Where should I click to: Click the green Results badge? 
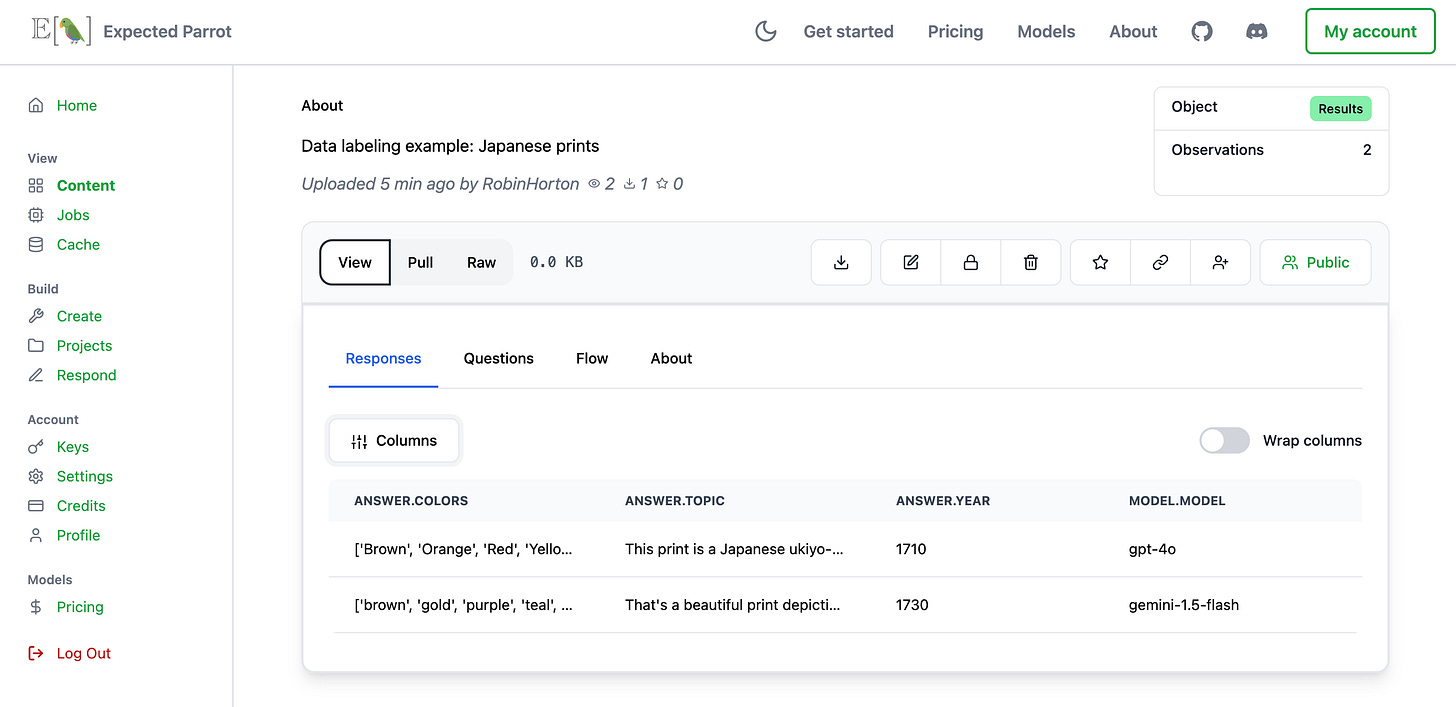pos(1340,108)
